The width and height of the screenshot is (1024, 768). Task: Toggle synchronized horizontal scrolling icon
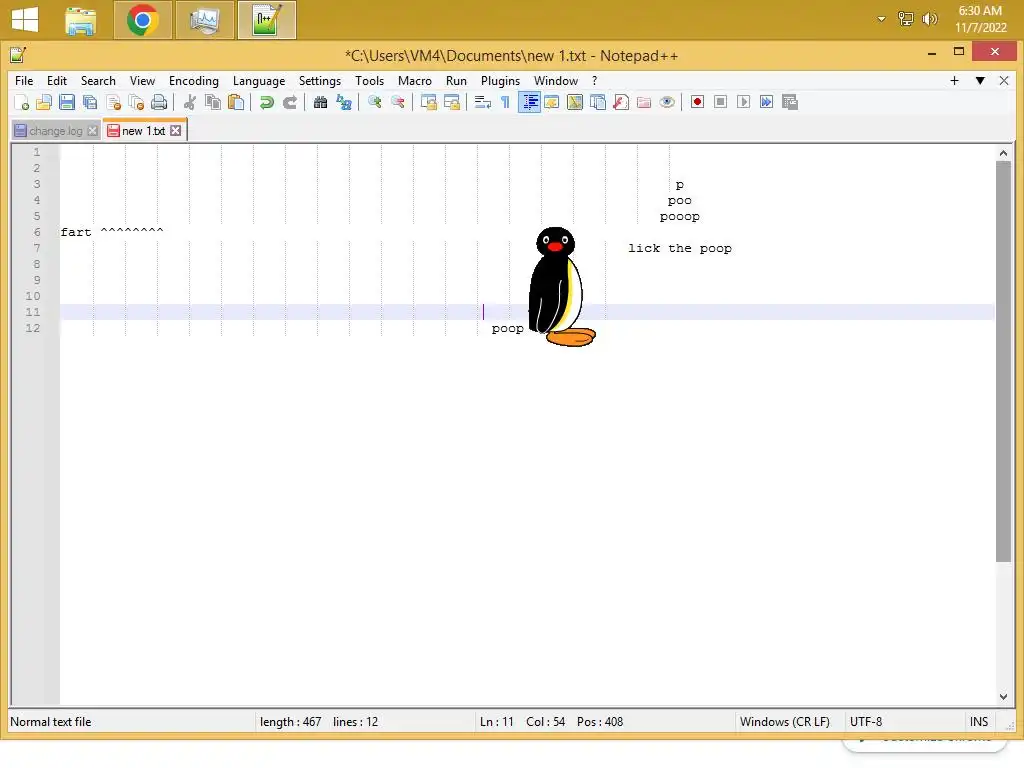tap(451, 103)
